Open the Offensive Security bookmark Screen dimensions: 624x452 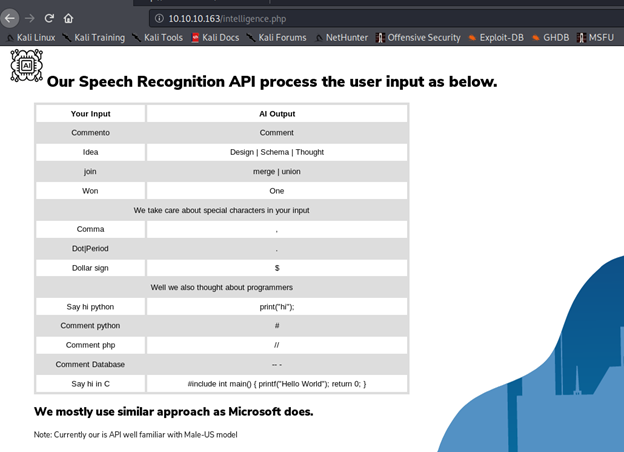coord(418,38)
